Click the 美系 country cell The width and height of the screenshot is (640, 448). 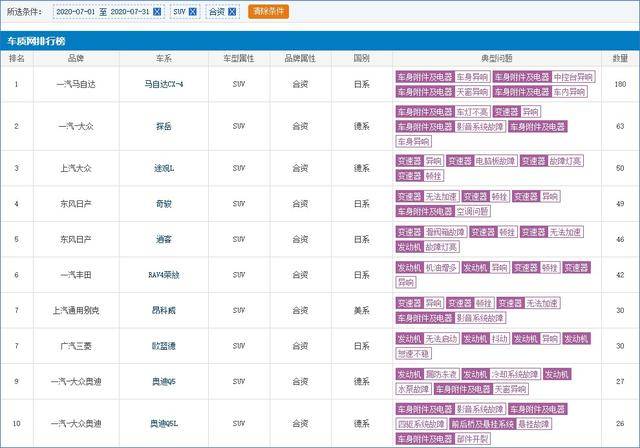tap(362, 310)
